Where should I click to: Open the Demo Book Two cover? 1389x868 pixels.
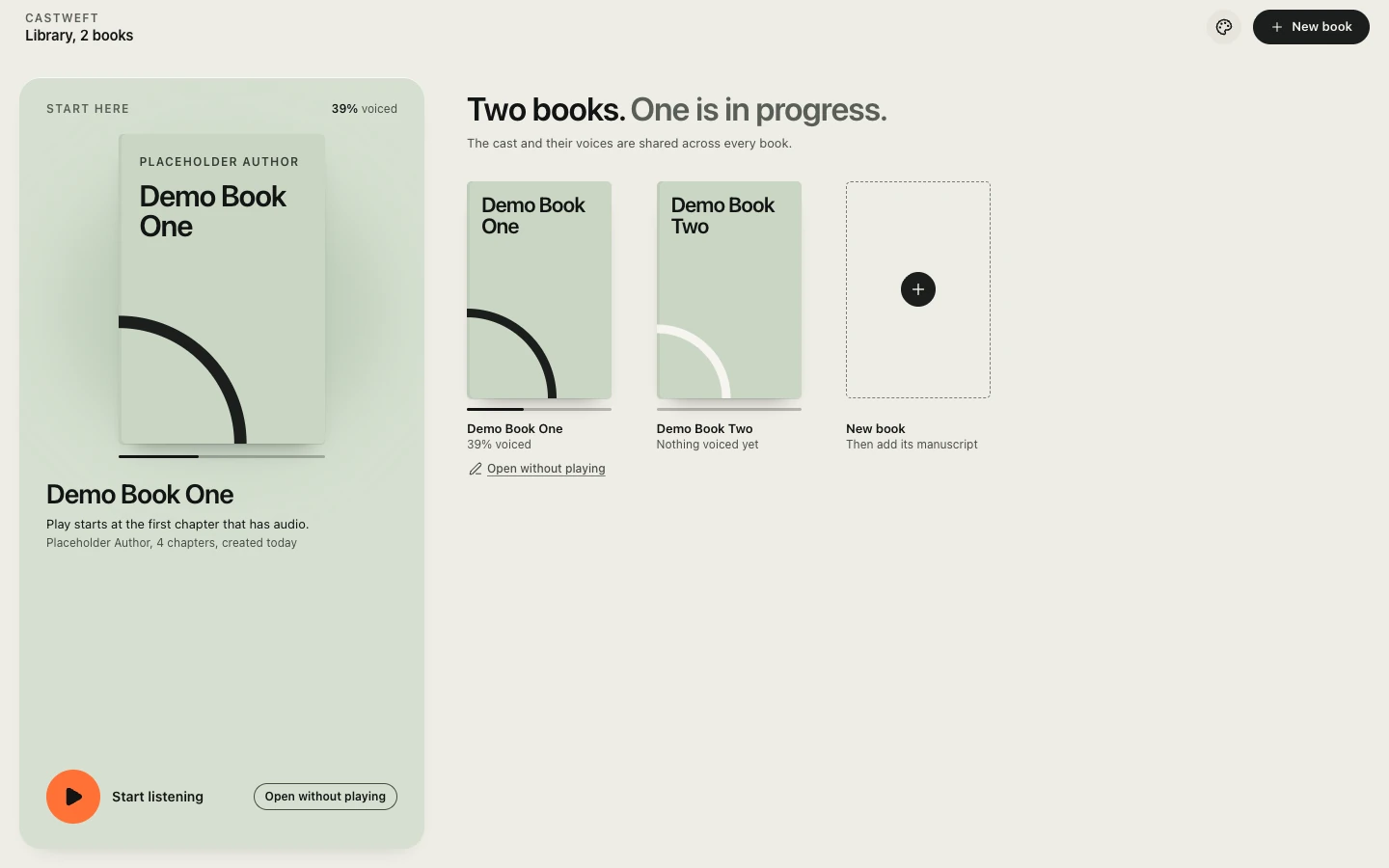(x=729, y=289)
